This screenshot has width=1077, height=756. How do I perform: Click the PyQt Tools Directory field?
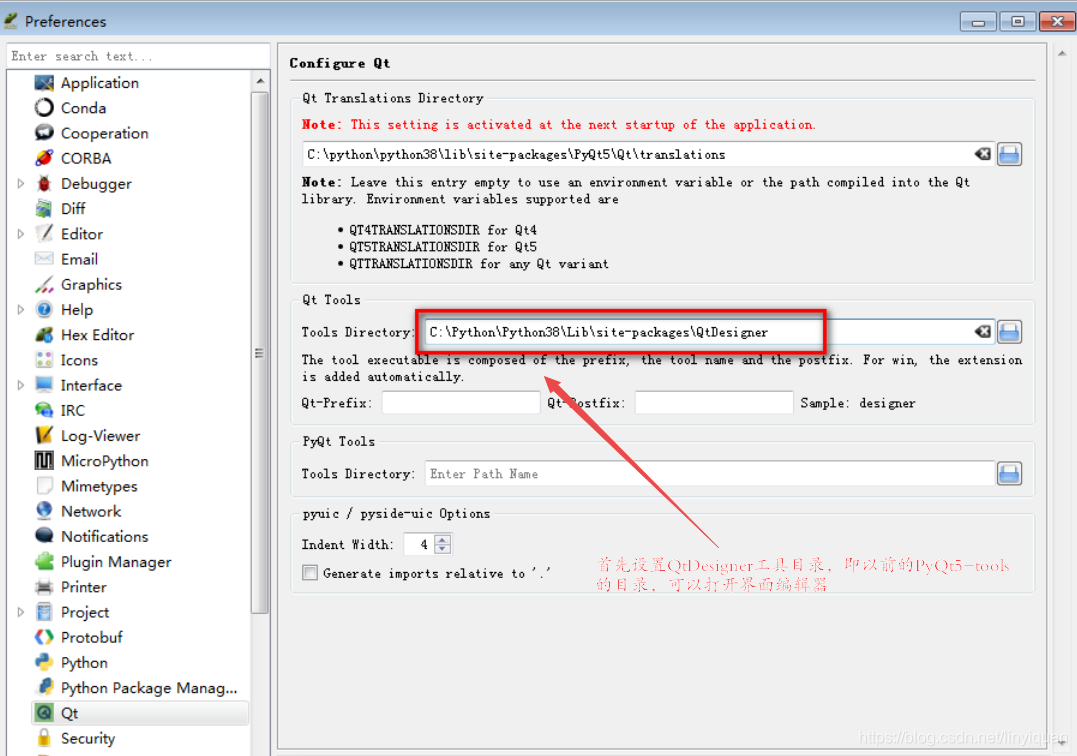click(710, 474)
